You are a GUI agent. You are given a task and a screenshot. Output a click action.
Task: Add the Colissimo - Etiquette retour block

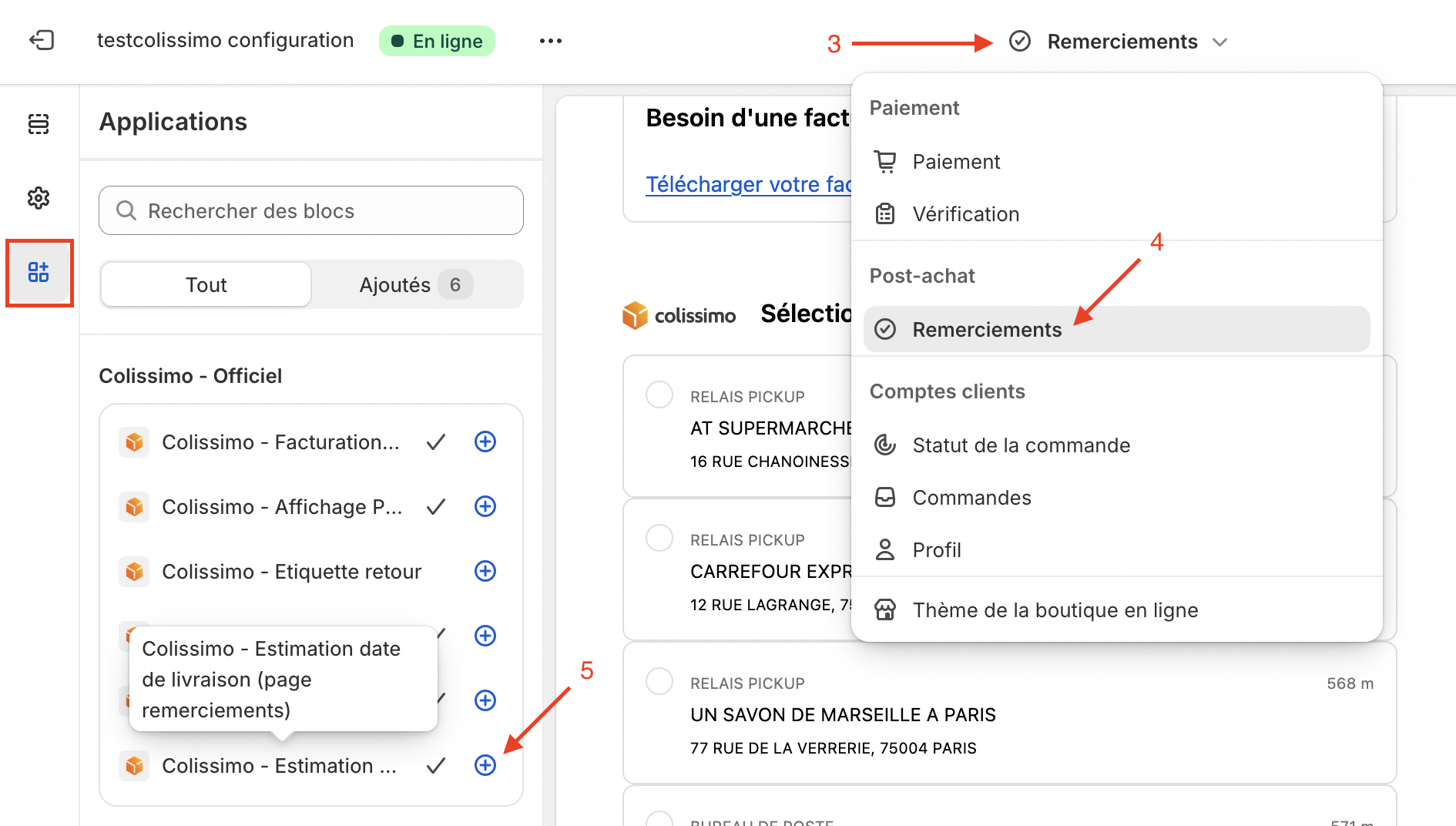coord(485,571)
